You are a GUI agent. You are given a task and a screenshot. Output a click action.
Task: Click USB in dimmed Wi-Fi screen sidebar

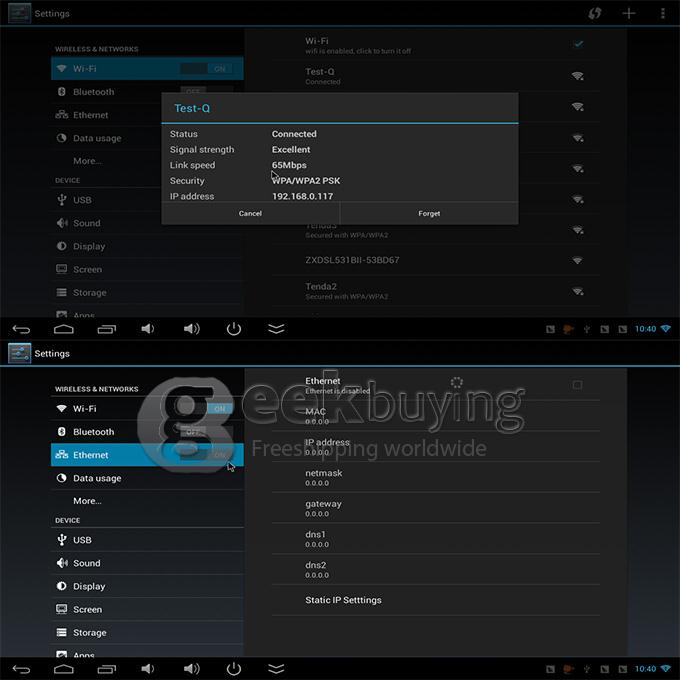(106, 200)
